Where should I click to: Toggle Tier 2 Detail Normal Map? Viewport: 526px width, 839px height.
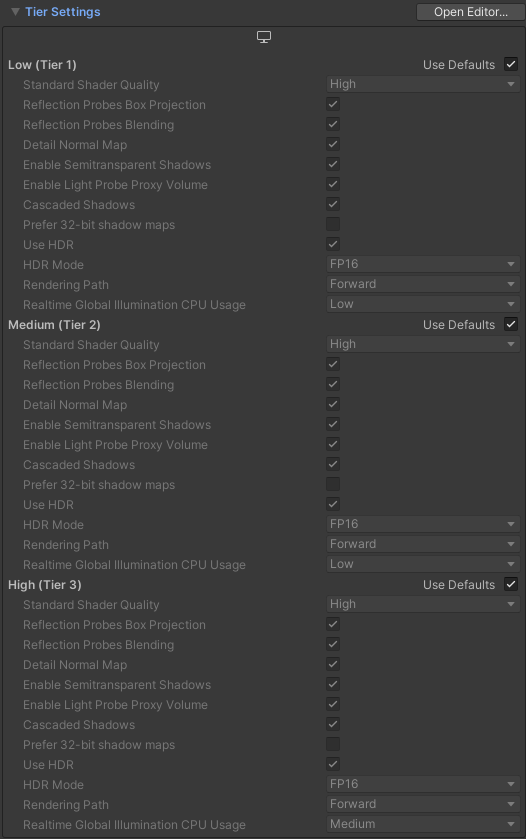pos(333,405)
